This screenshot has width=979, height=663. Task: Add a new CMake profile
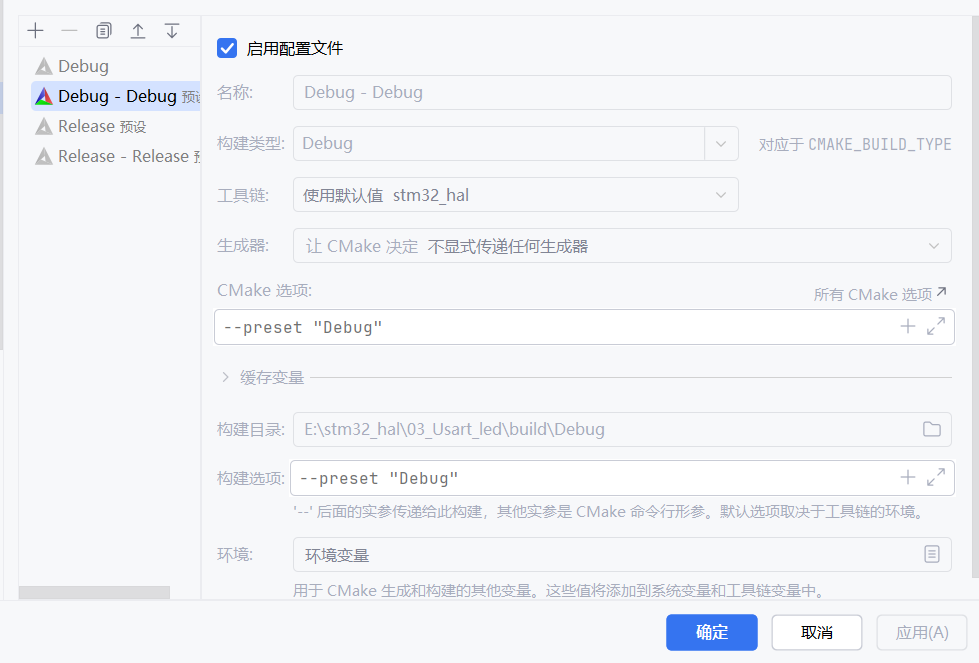coord(36,31)
